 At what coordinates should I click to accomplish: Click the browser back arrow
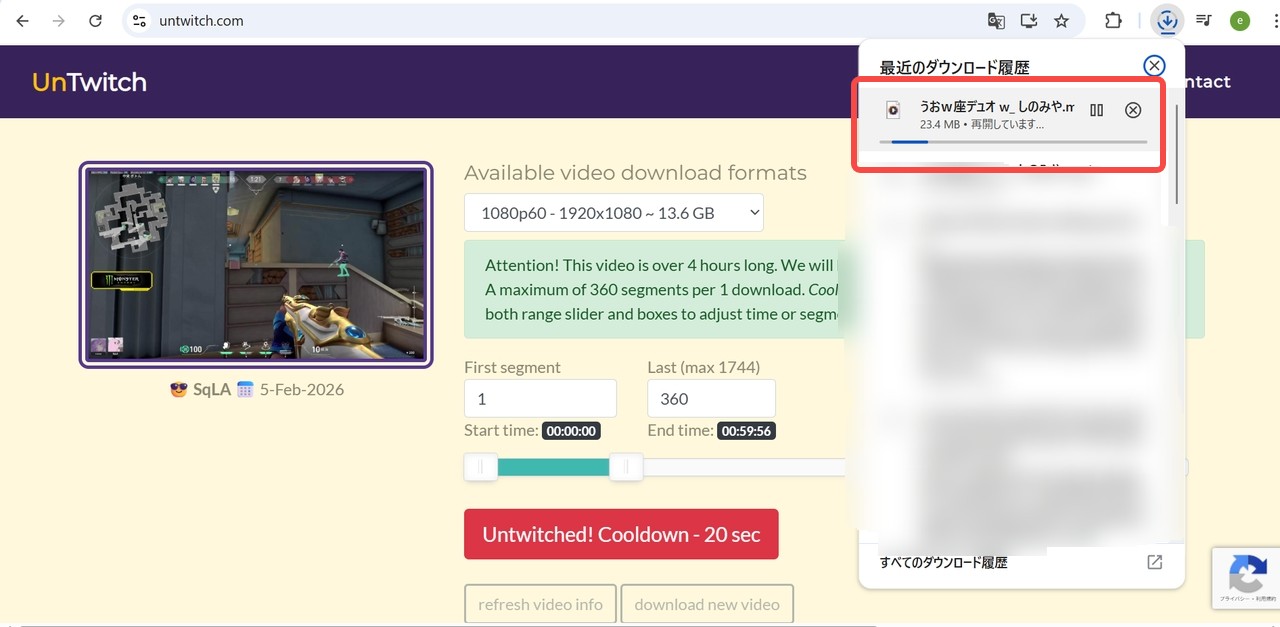22,21
